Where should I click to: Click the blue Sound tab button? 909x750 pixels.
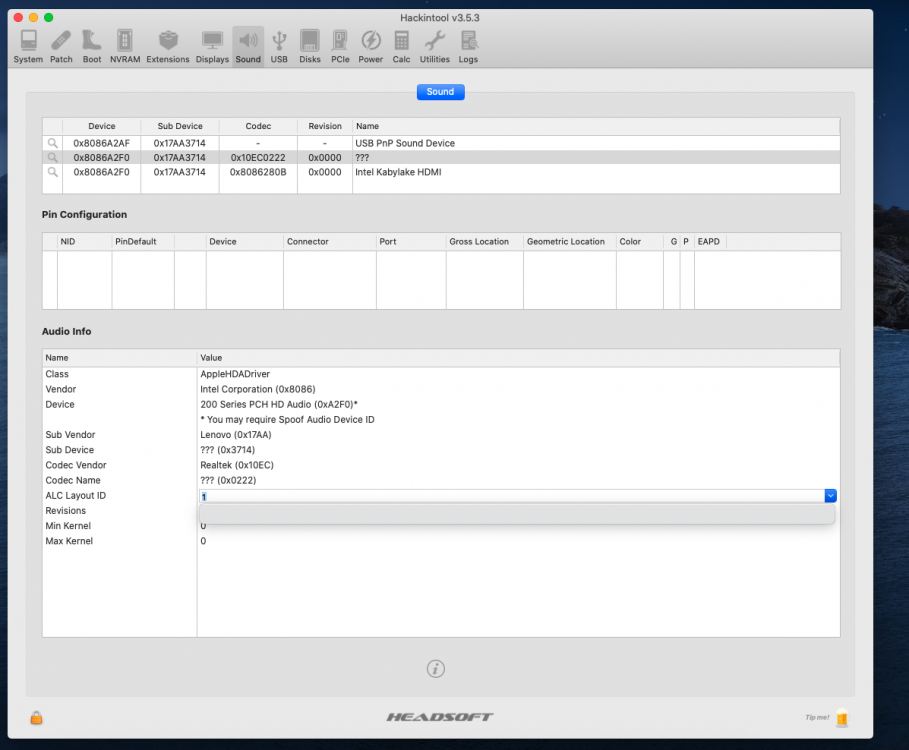(441, 92)
